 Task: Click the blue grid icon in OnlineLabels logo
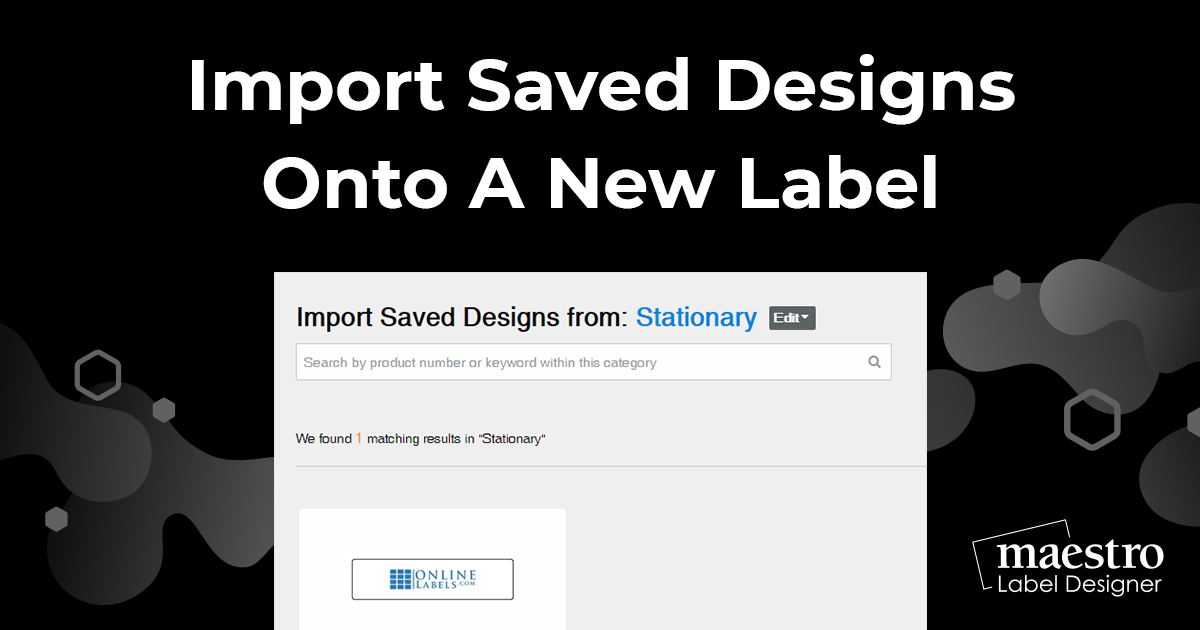tap(400, 579)
